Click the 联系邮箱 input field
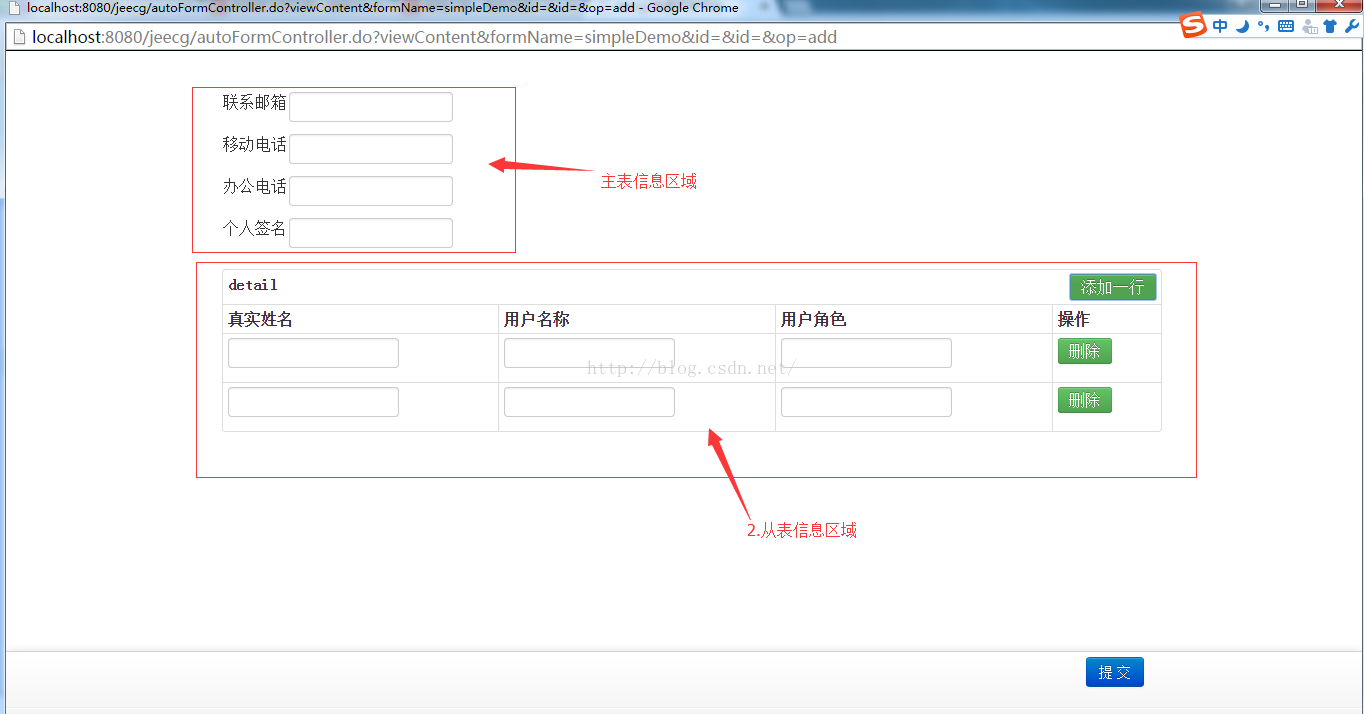This screenshot has width=1364, height=714. tap(371, 107)
